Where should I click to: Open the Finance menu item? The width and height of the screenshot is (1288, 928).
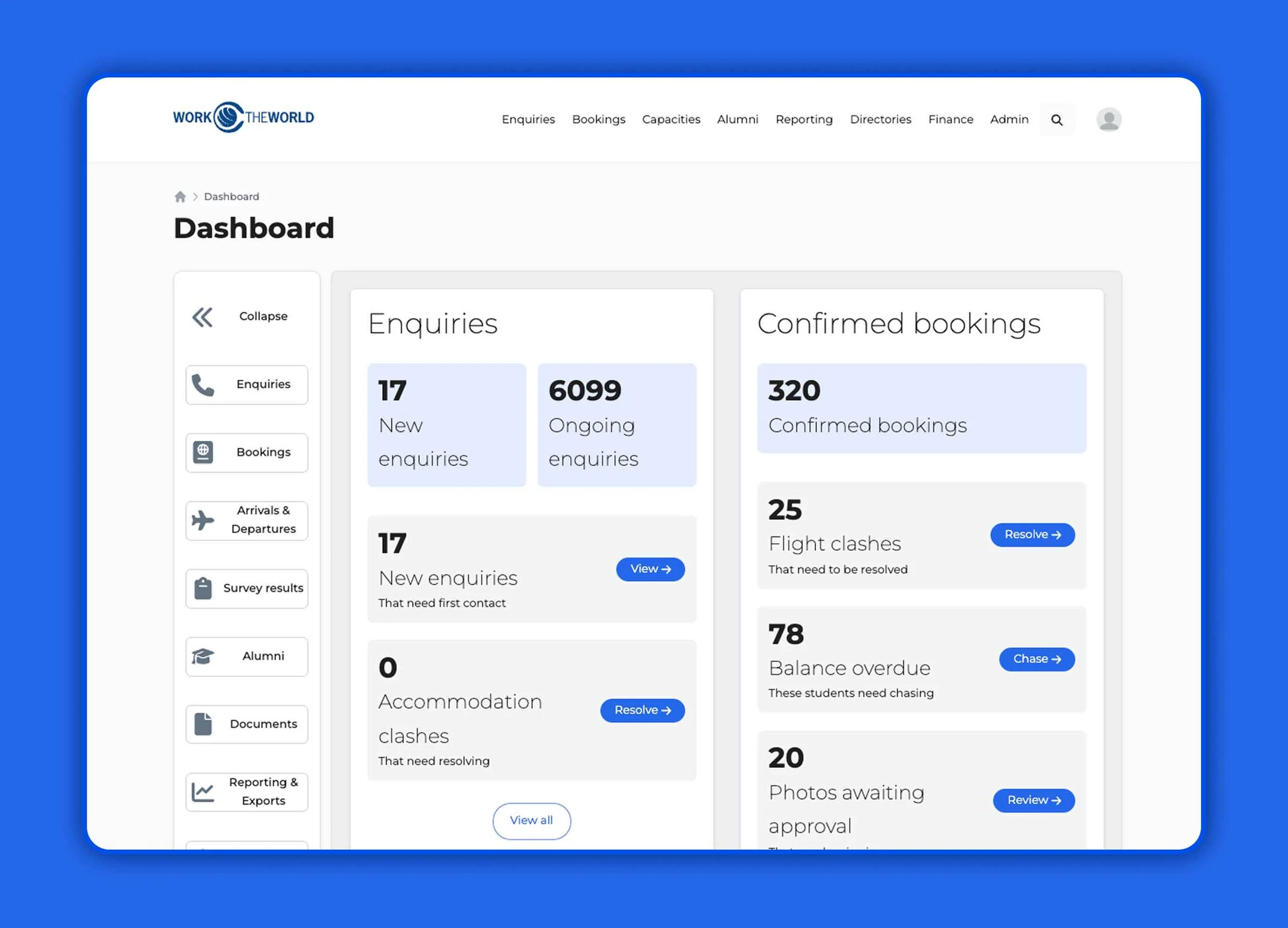click(950, 120)
